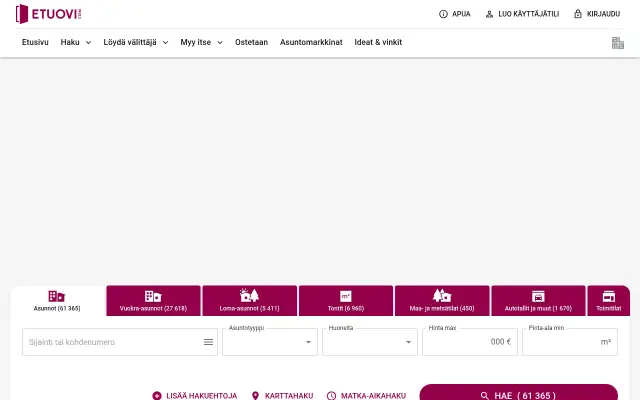This screenshot has height=400, width=640.
Task: Focus the Sijainti tai kohdenumero field
Action: 120,342
